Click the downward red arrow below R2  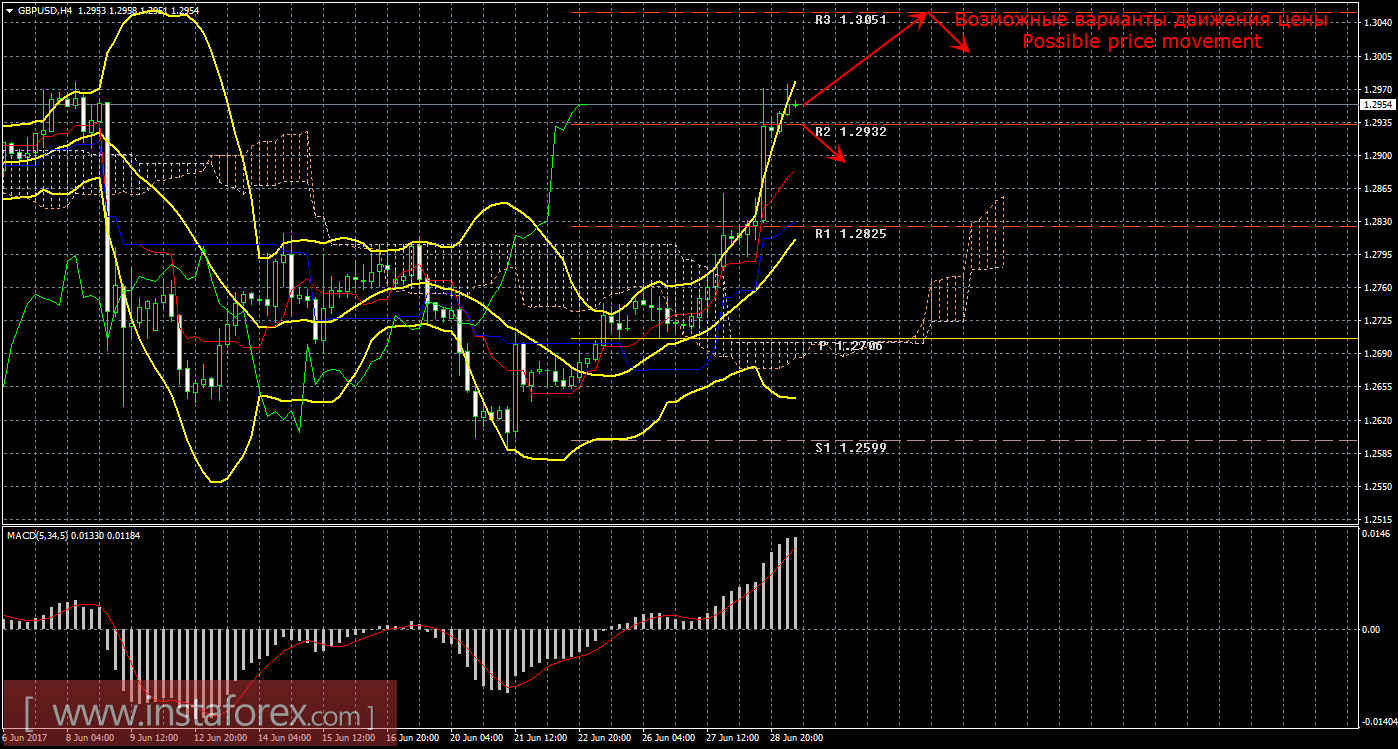826,144
